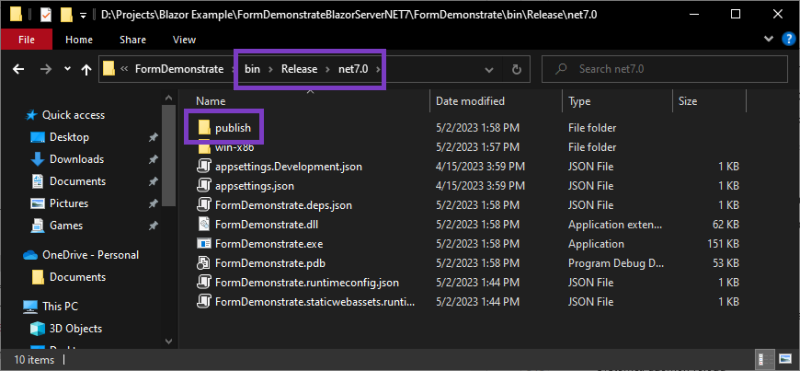This screenshot has width=800, height=371.
Task: Click the net7.0 breadcrumb segment
Action: [x=353, y=69]
